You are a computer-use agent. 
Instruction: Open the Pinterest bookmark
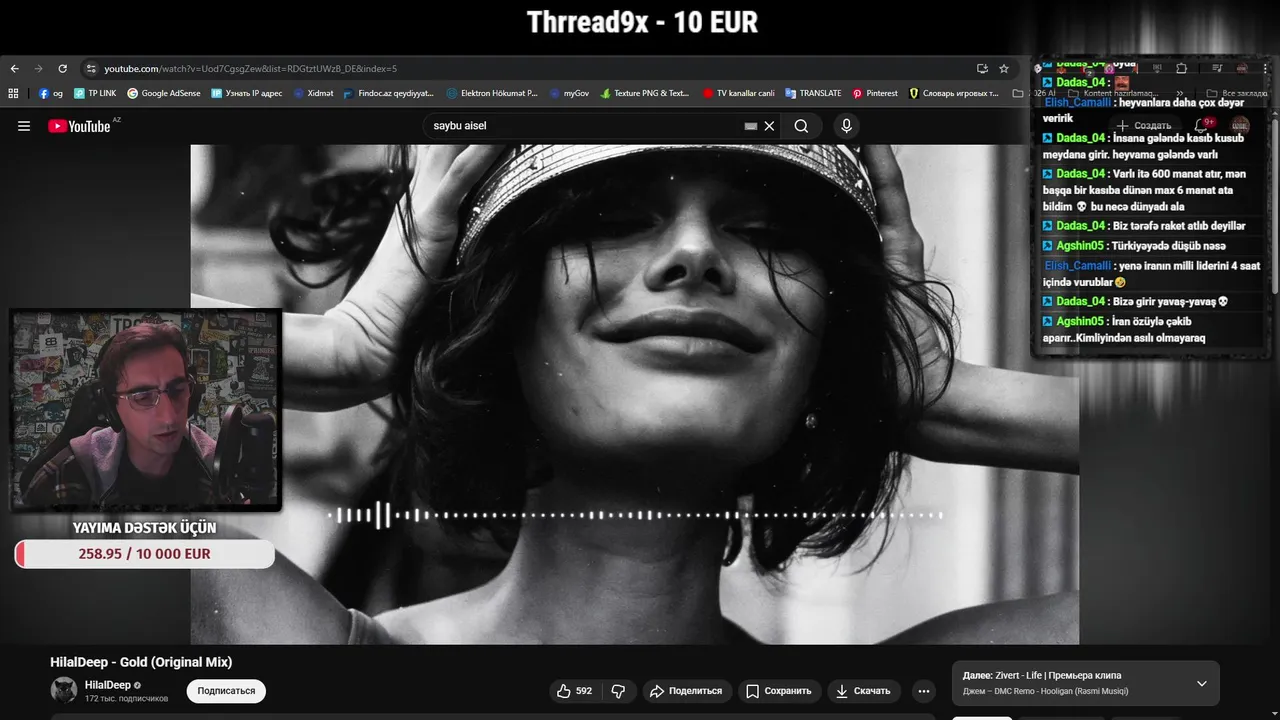875,93
